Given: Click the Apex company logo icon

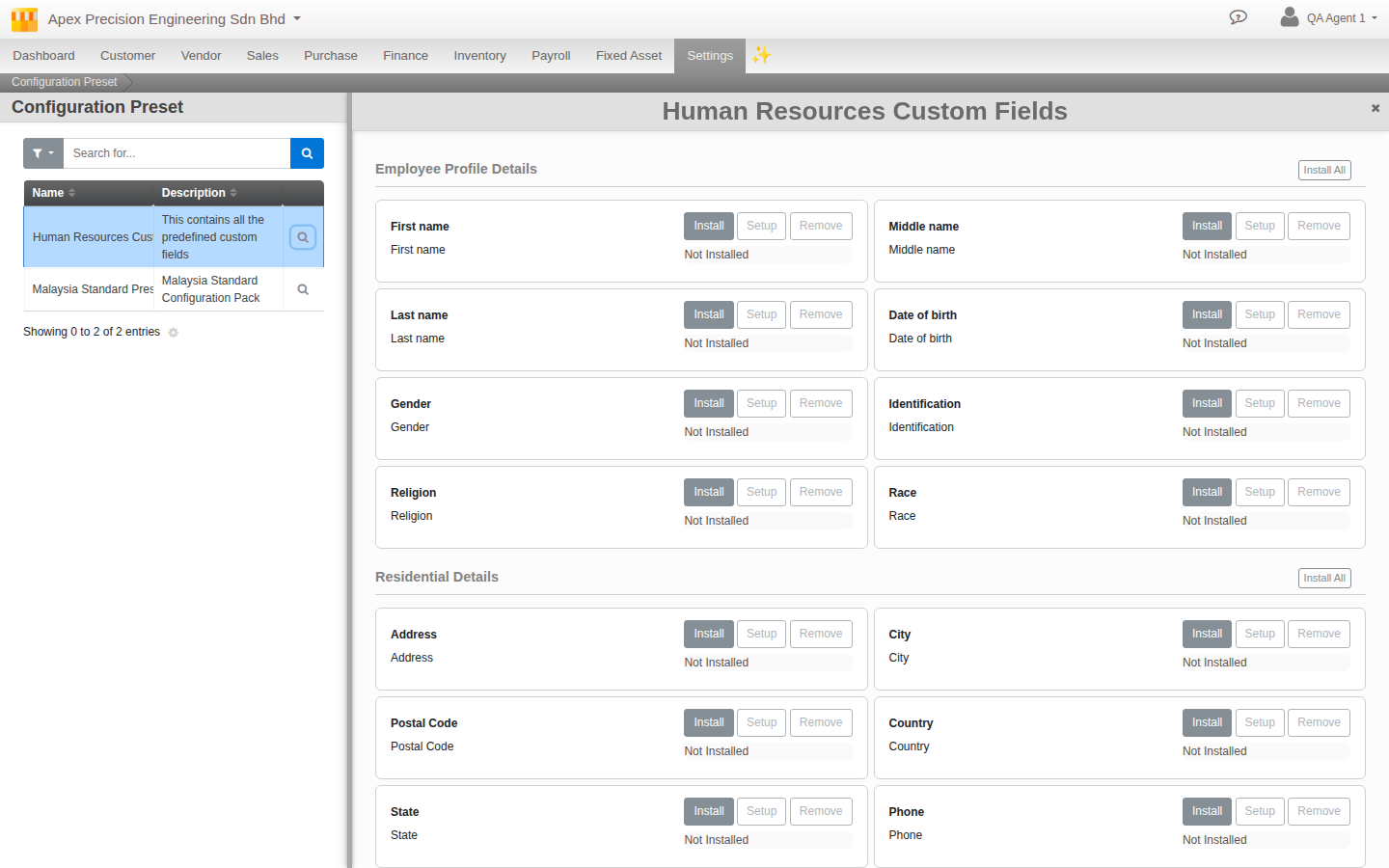Looking at the screenshot, I should click(24, 19).
